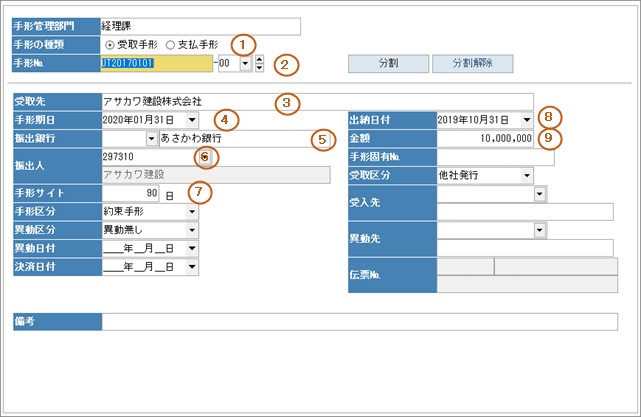Click the 分割解除 button
The height and width of the screenshot is (417, 641).
473,64
